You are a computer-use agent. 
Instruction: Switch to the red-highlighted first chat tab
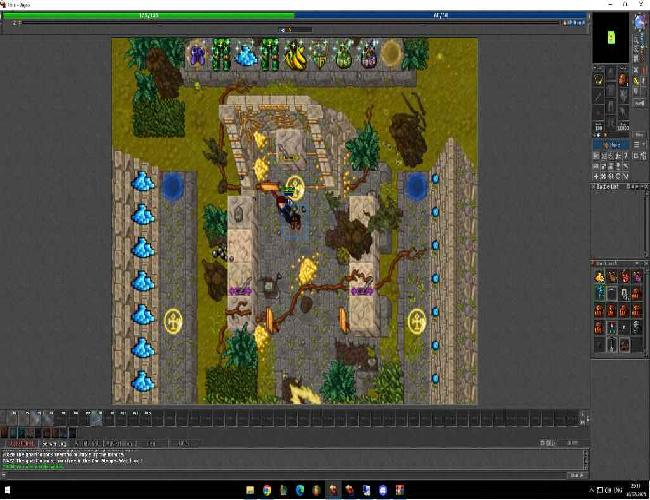(x=22, y=444)
